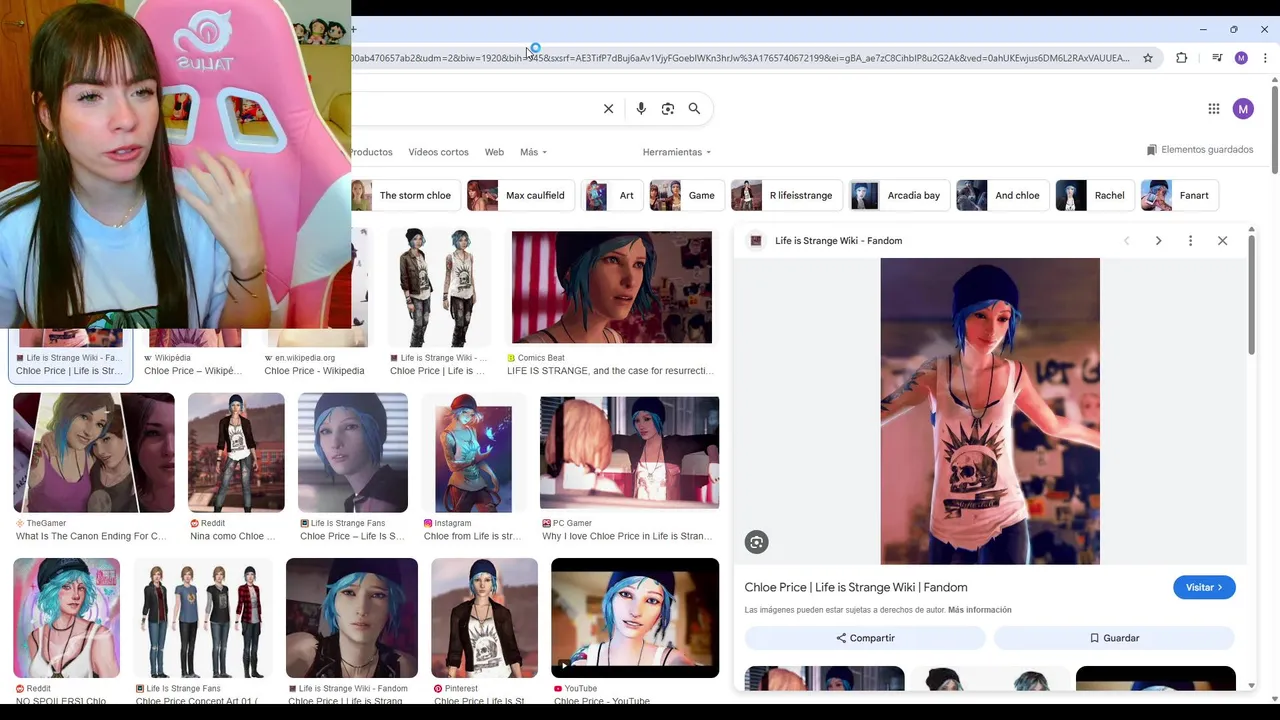
Task: Open LIFE IS STRANGE resurrection article link
Action: click(x=610, y=371)
